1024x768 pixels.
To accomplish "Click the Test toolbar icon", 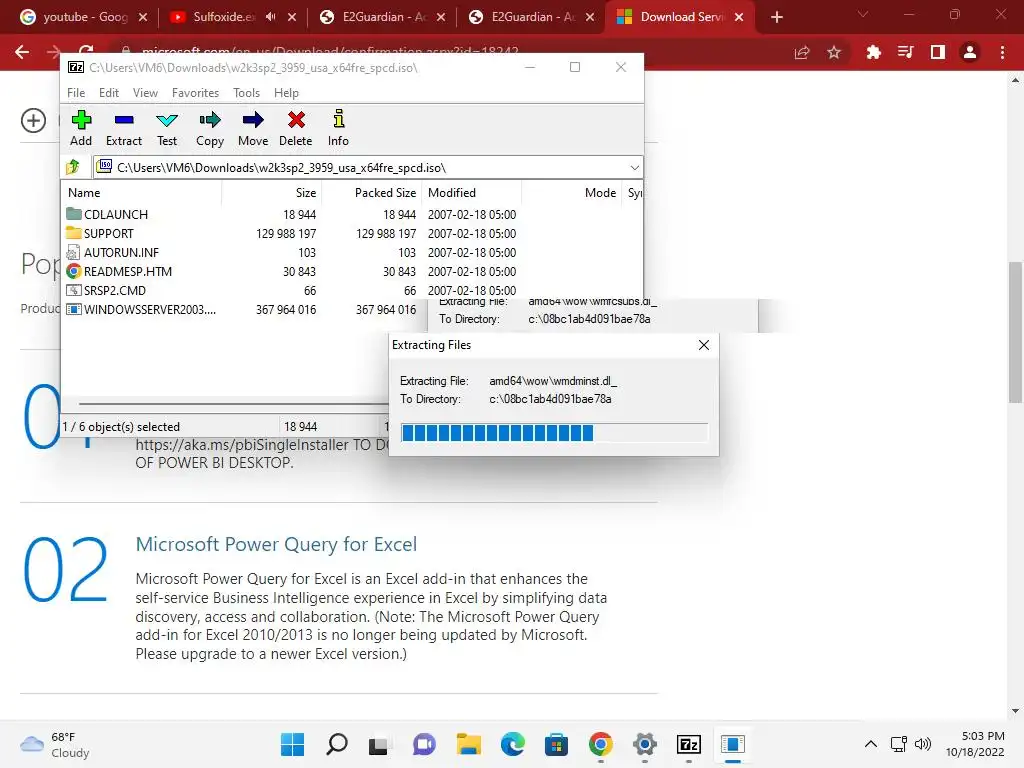I will 167,128.
